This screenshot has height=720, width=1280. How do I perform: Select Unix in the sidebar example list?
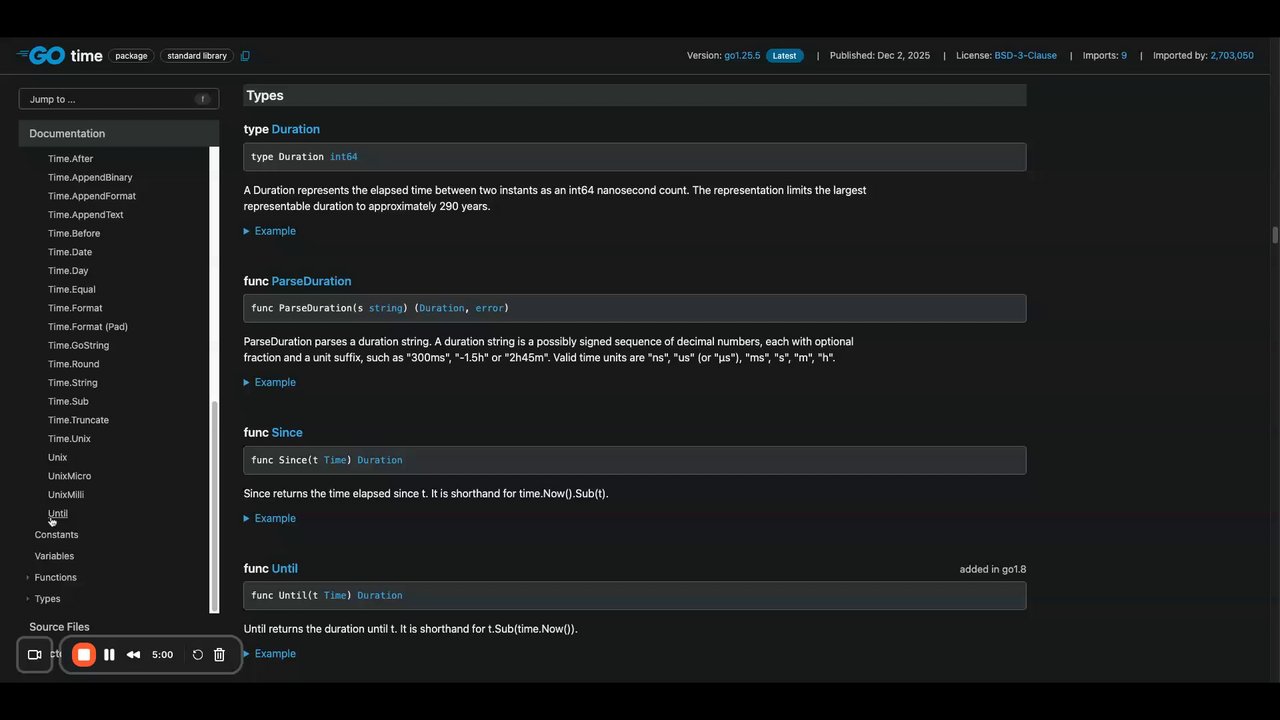coord(58,457)
